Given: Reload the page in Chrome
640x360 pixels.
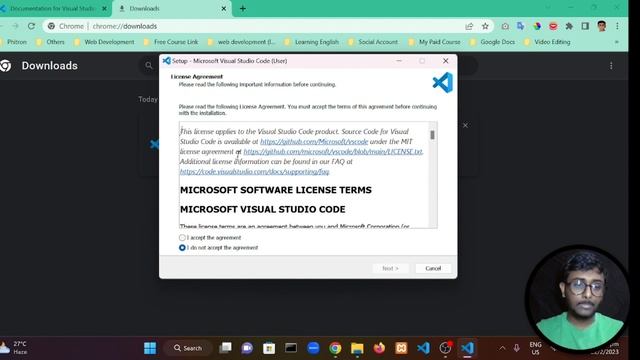Looking at the screenshot, I should pyautogui.click(x=31, y=26).
